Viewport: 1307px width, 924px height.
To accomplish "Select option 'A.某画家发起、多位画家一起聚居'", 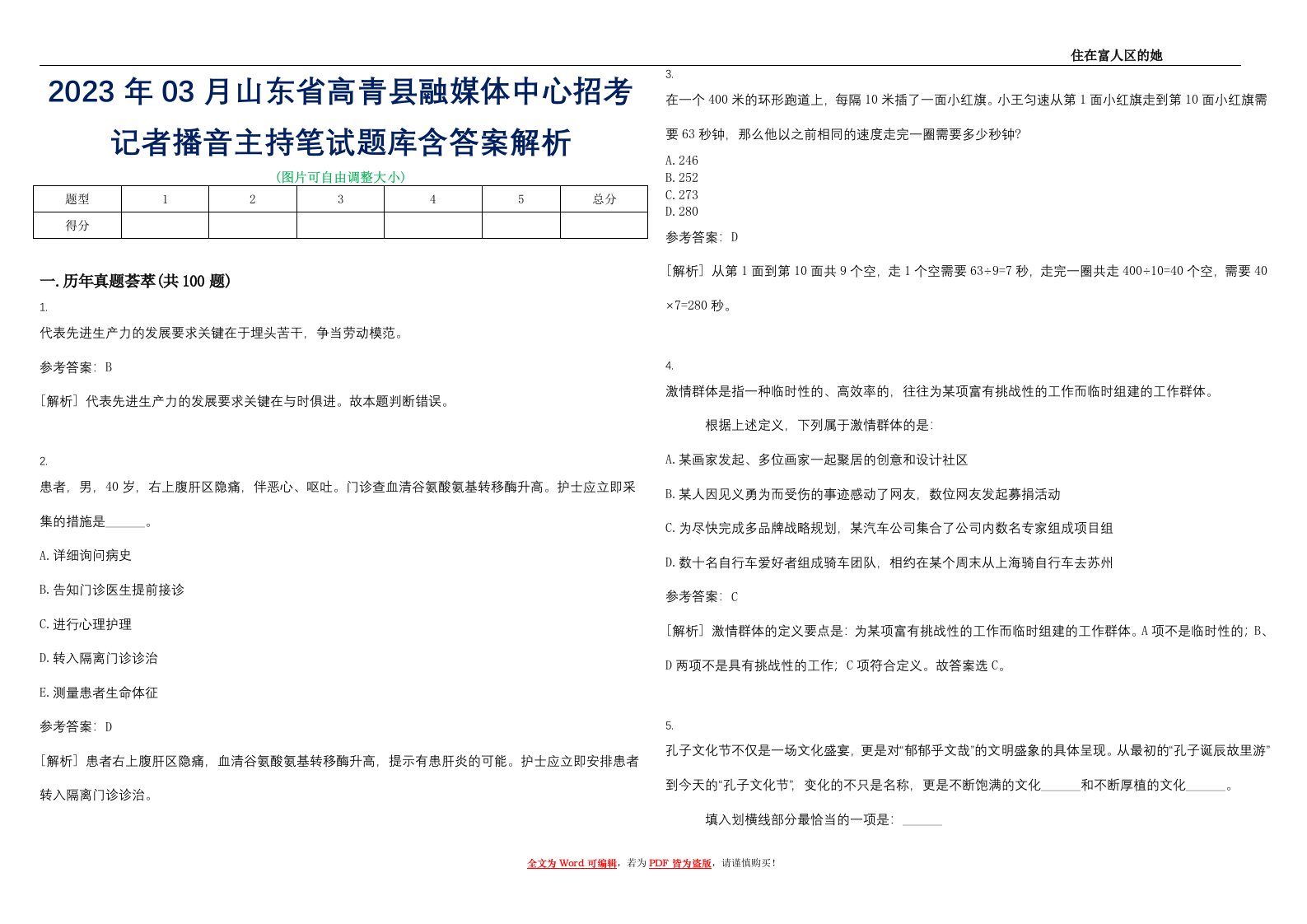I will (817, 460).
